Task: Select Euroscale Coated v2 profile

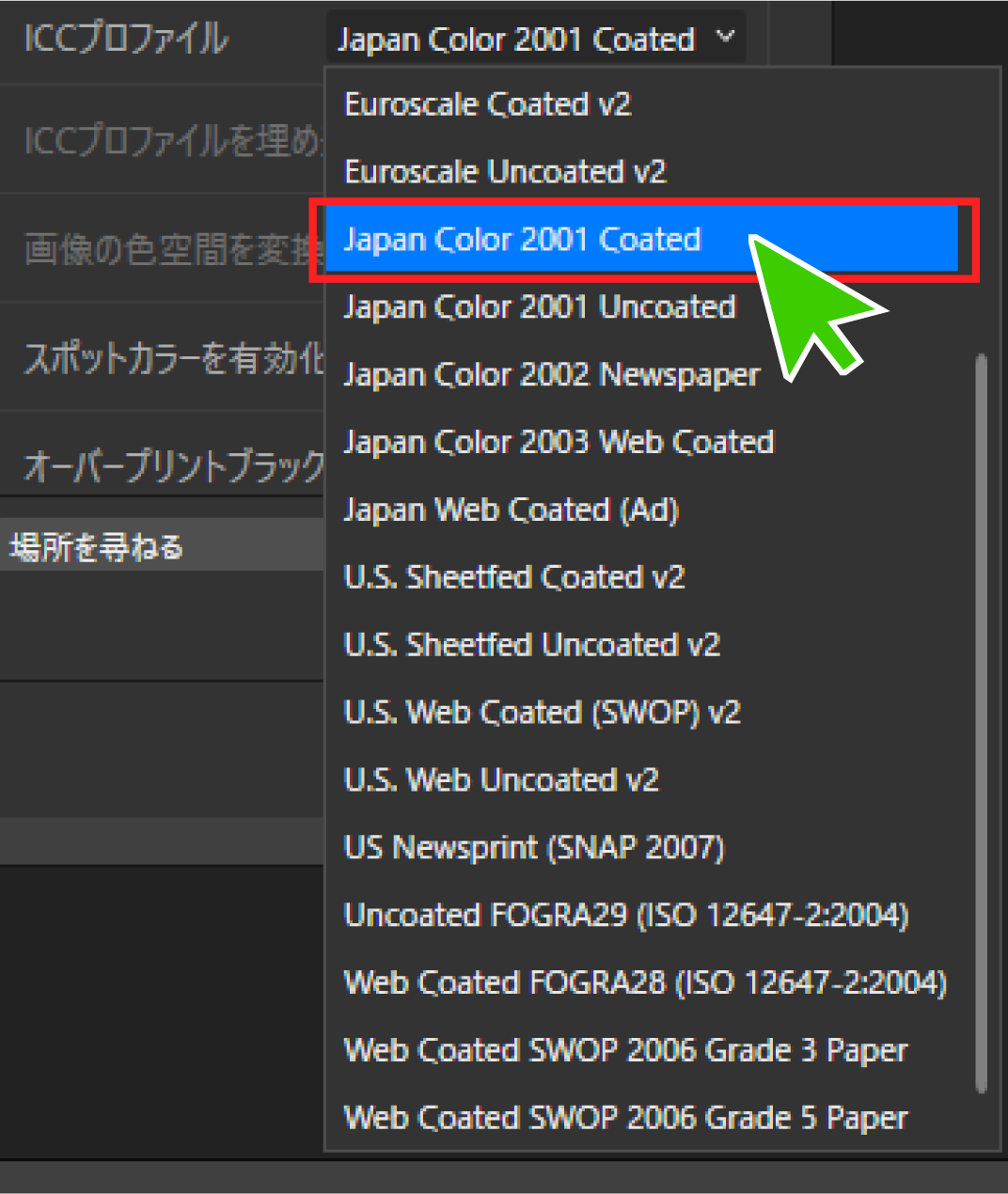Action: click(x=487, y=104)
